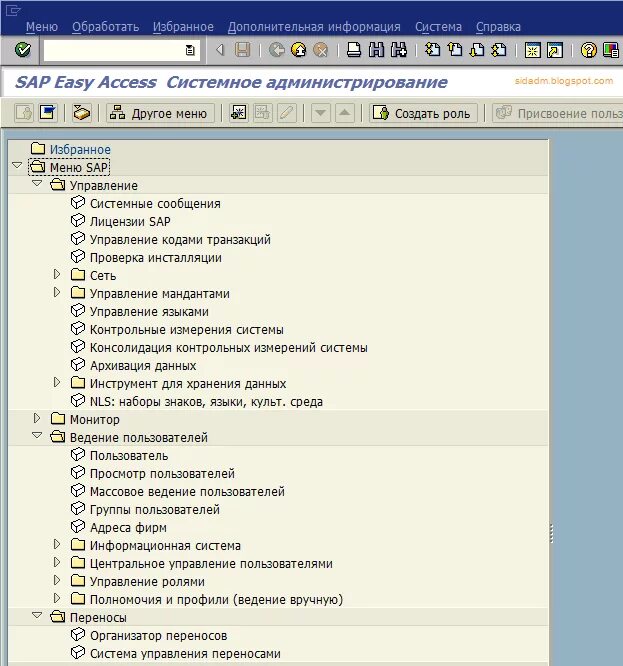Image resolution: width=623 pixels, height=666 pixels.
Task: Expand Центральное управление пользователями folder
Action: click(x=57, y=562)
